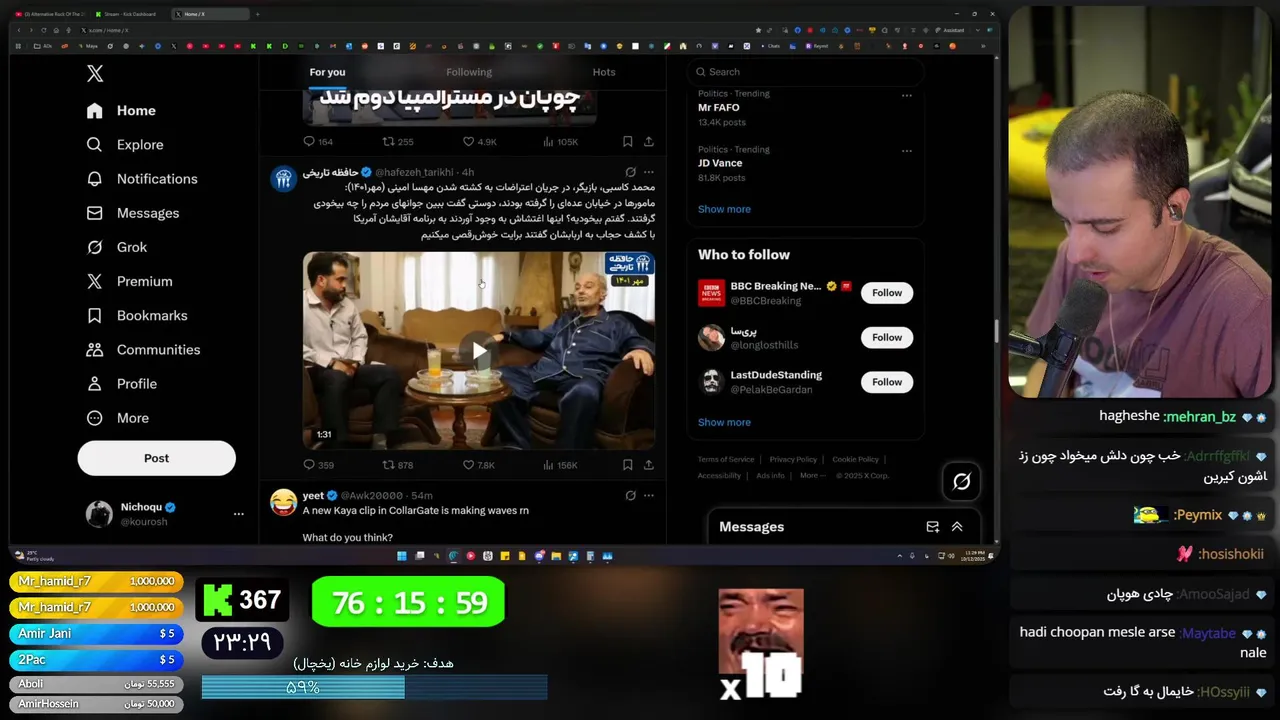This screenshot has height=720, width=1280.
Task: Follow LastDudeStanding account
Action: [887, 382]
